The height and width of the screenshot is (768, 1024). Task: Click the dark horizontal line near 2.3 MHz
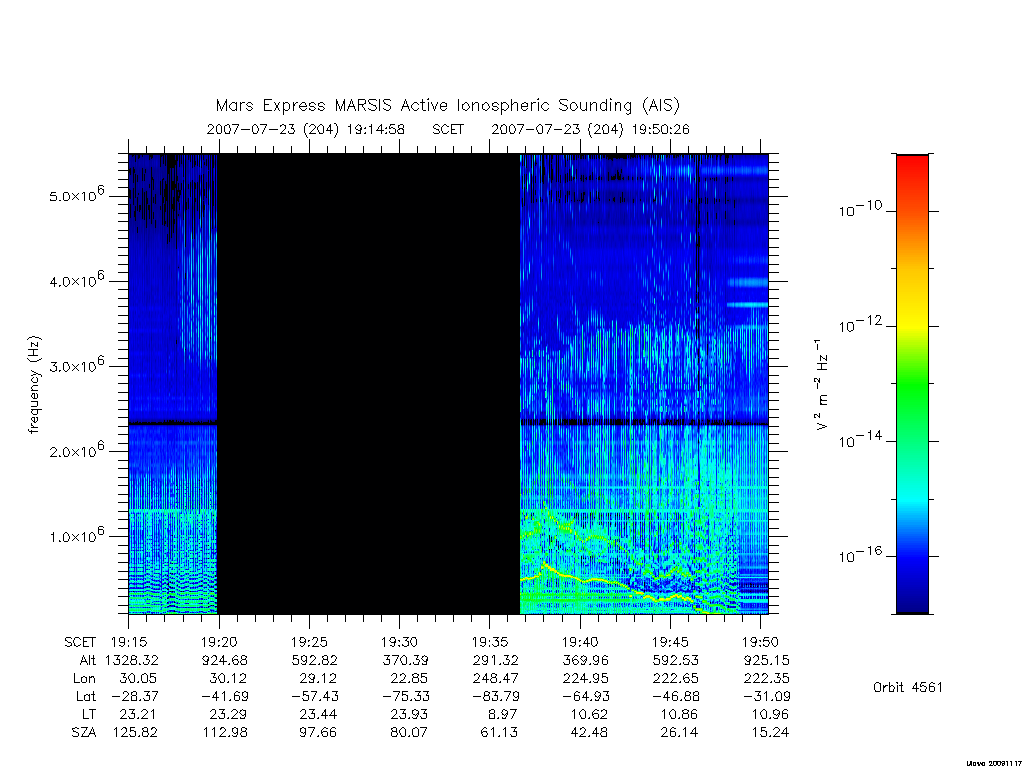tap(448, 423)
